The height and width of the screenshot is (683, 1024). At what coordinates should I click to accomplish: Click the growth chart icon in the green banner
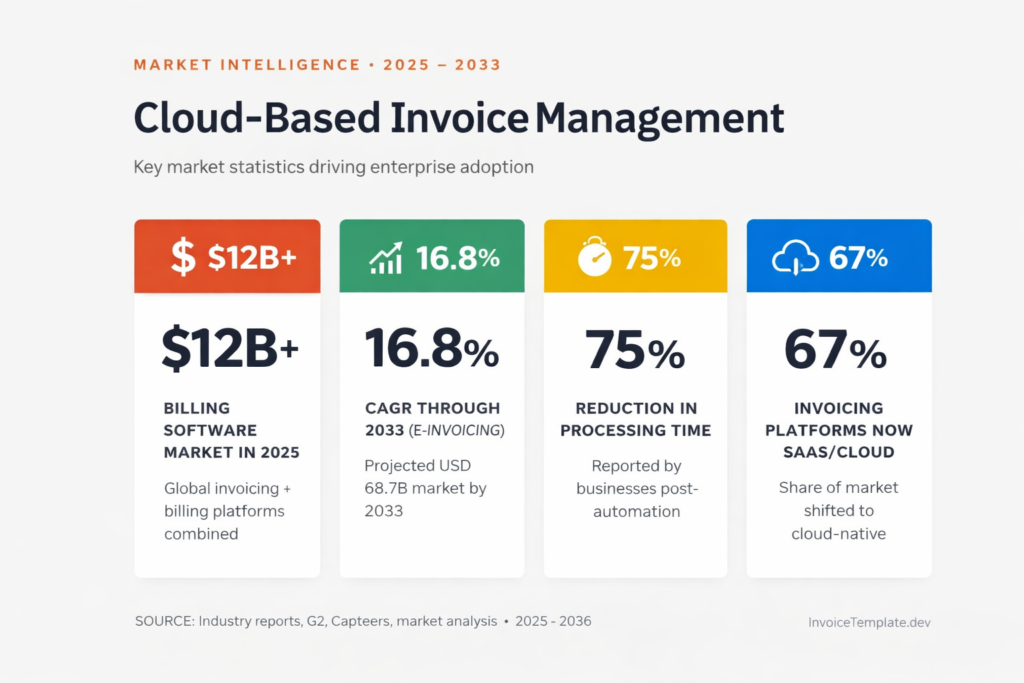click(386, 258)
